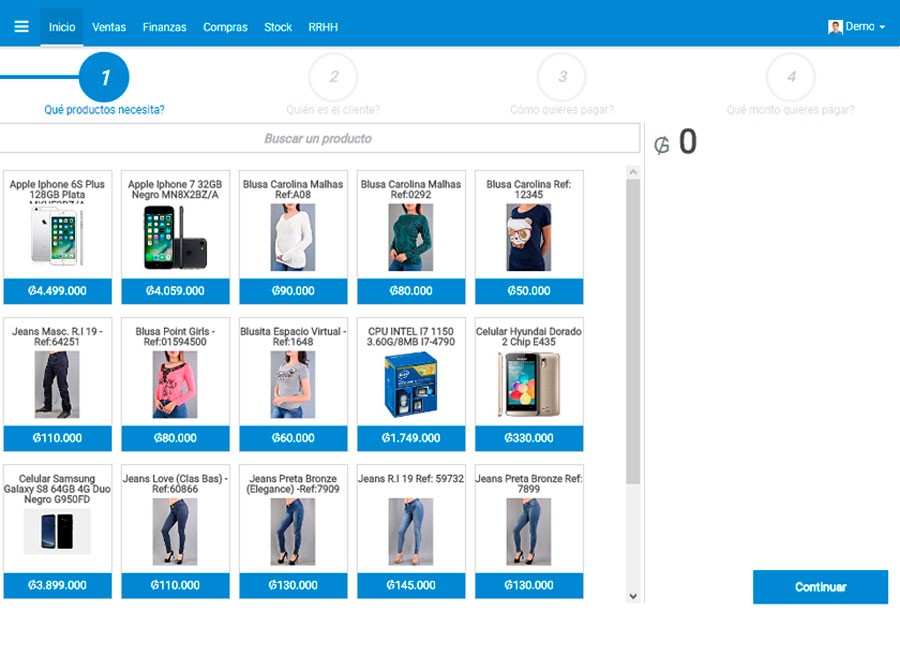Select the Blusa Carolina Malhas Ref:0292 image
The width and height of the screenshot is (900, 652).
click(x=411, y=238)
